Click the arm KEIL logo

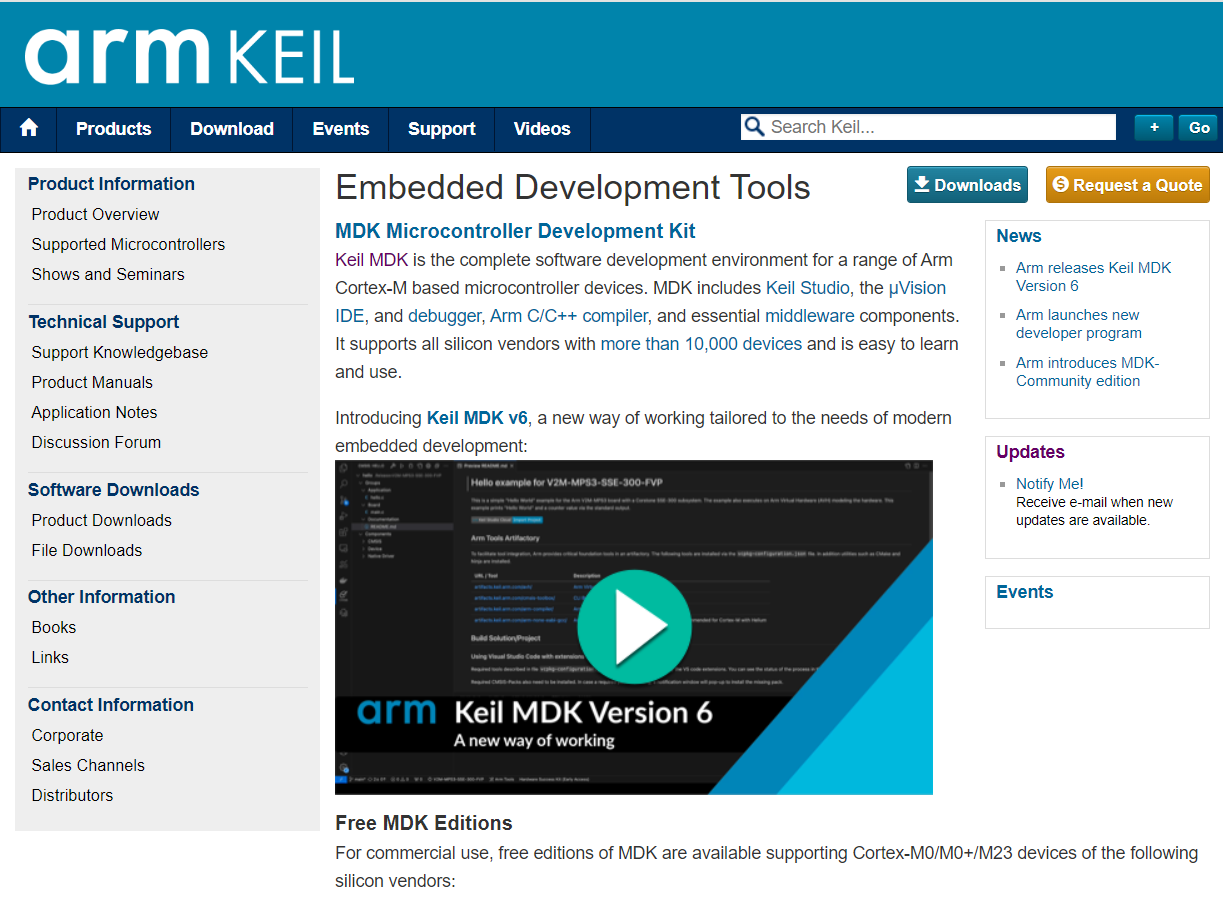(x=190, y=56)
